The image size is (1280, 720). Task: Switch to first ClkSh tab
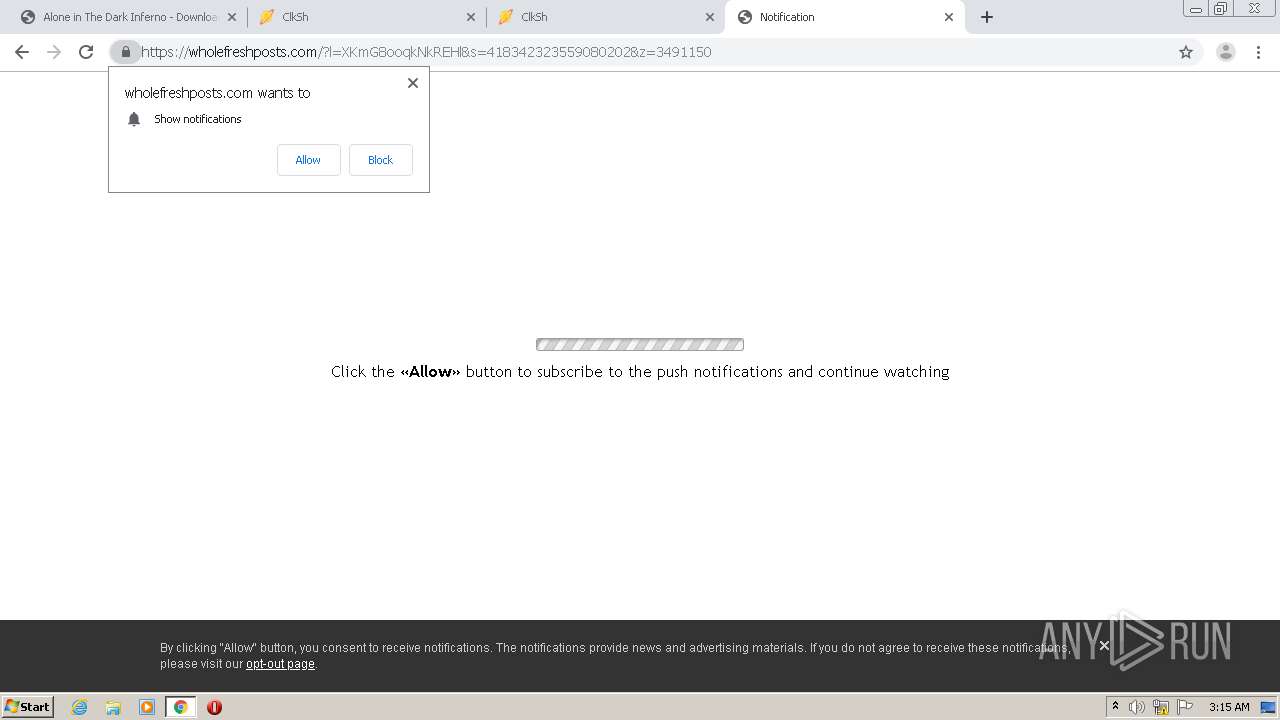click(366, 17)
